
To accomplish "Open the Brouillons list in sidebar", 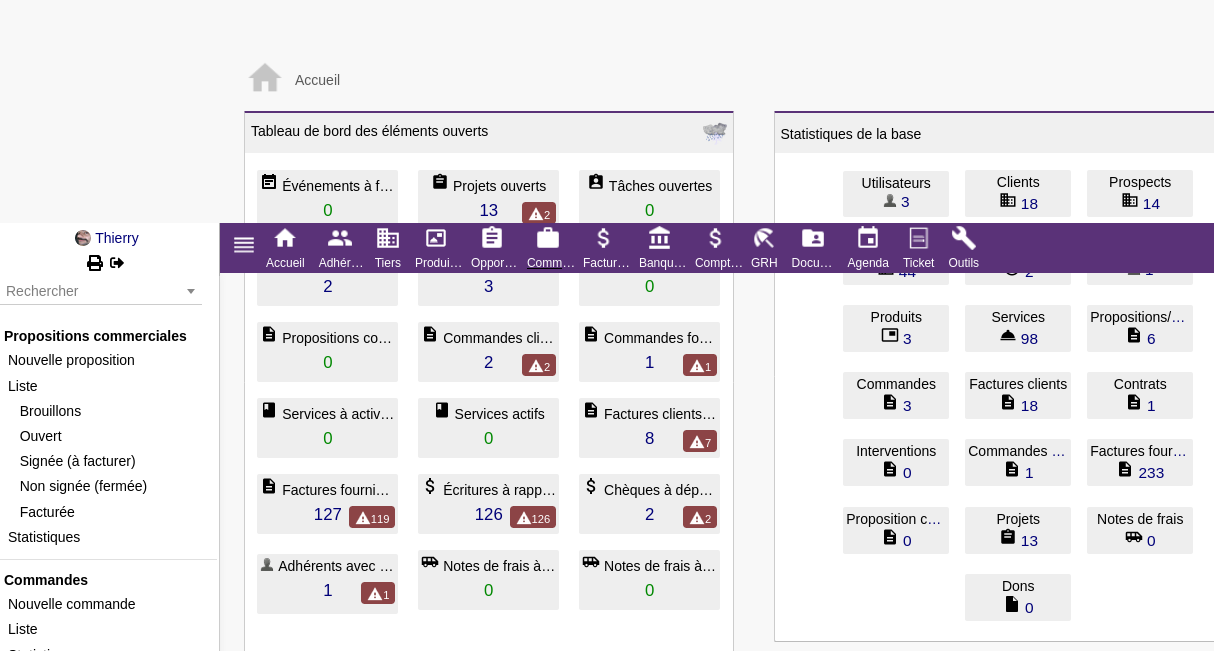I will point(50,411).
